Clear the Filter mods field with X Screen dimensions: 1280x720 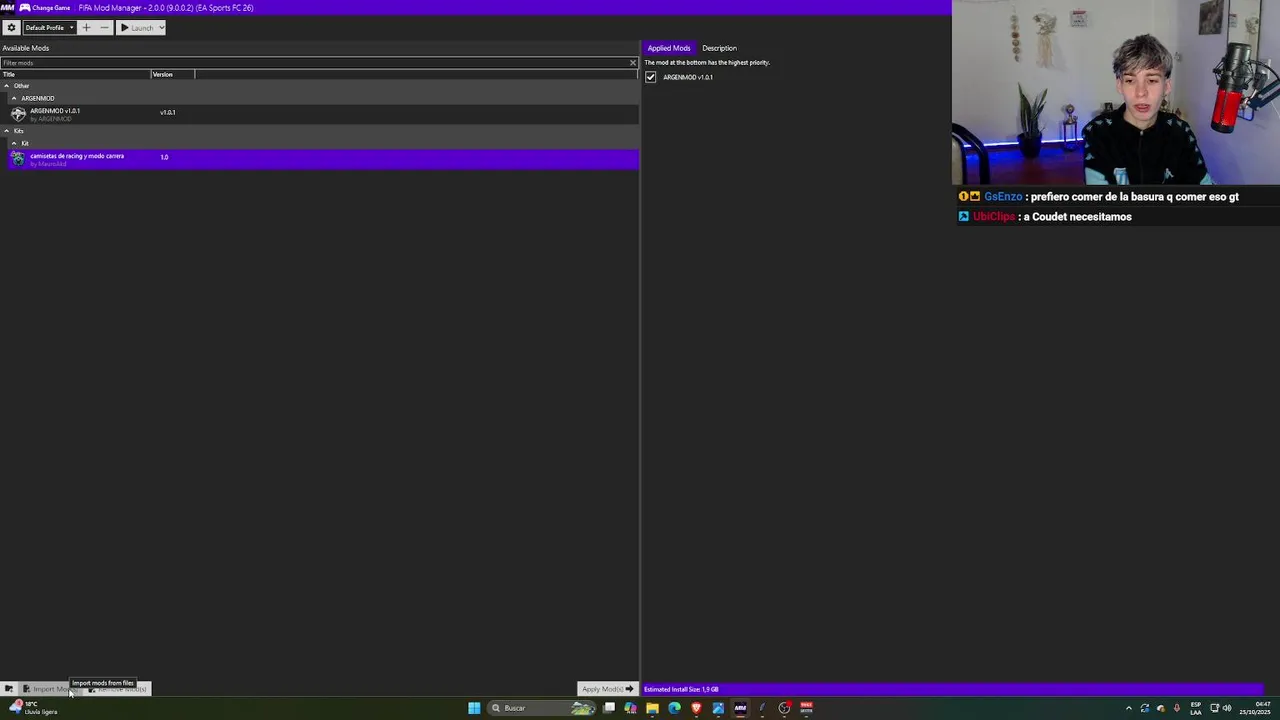pyautogui.click(x=632, y=63)
